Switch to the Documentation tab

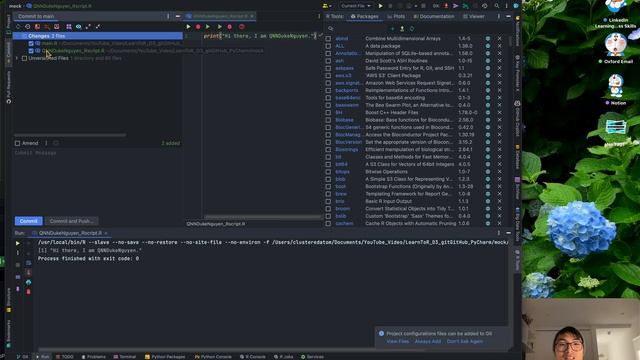[433, 16]
